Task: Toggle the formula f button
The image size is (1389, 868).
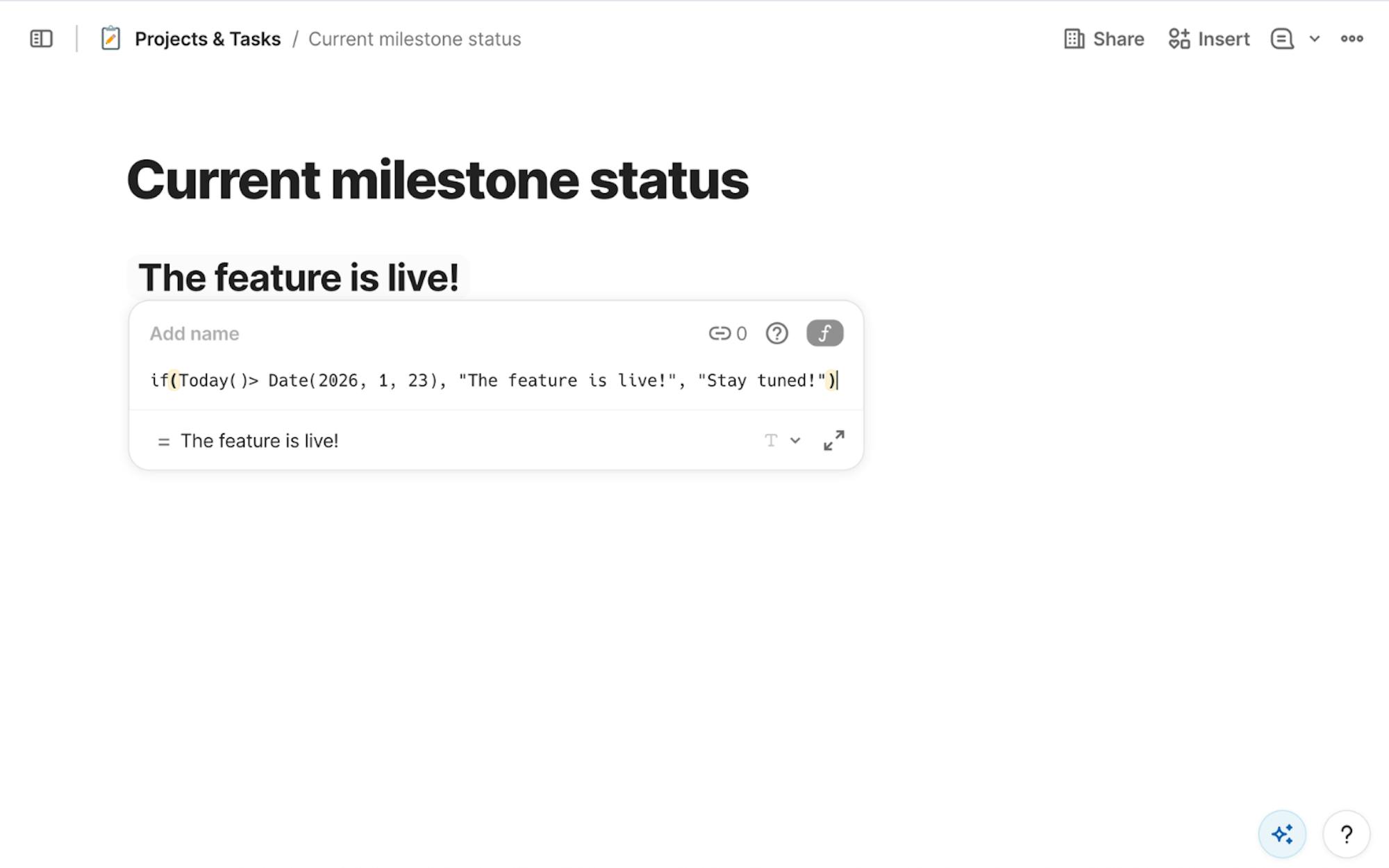Action: tap(824, 334)
